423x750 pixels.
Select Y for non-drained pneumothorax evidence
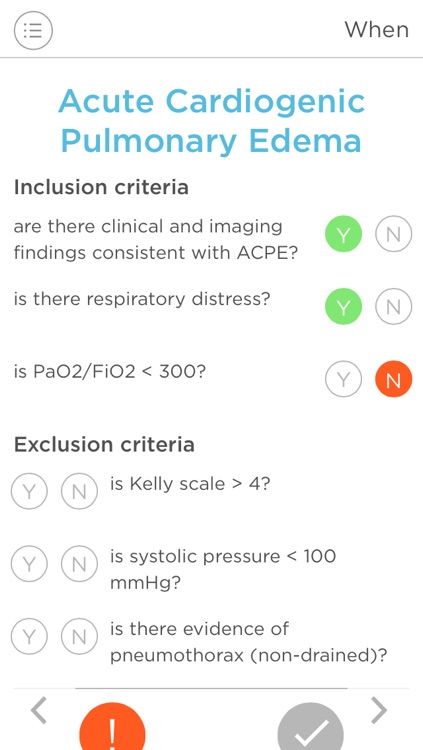(x=30, y=636)
